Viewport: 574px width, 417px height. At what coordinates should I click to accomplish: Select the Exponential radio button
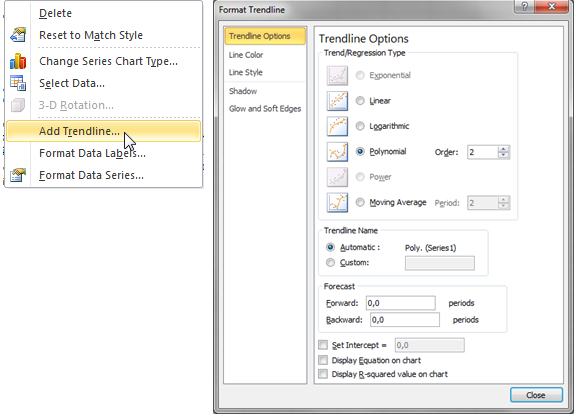pos(360,75)
